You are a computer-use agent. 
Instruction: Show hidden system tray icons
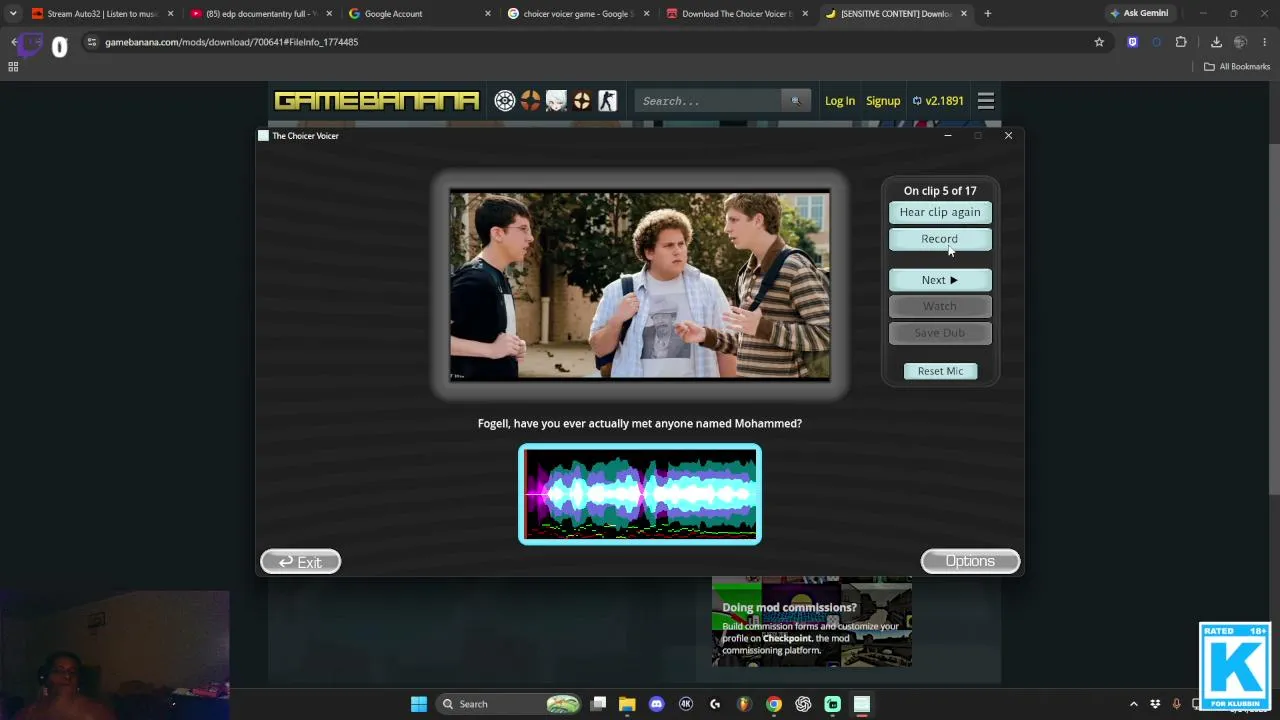click(1134, 704)
